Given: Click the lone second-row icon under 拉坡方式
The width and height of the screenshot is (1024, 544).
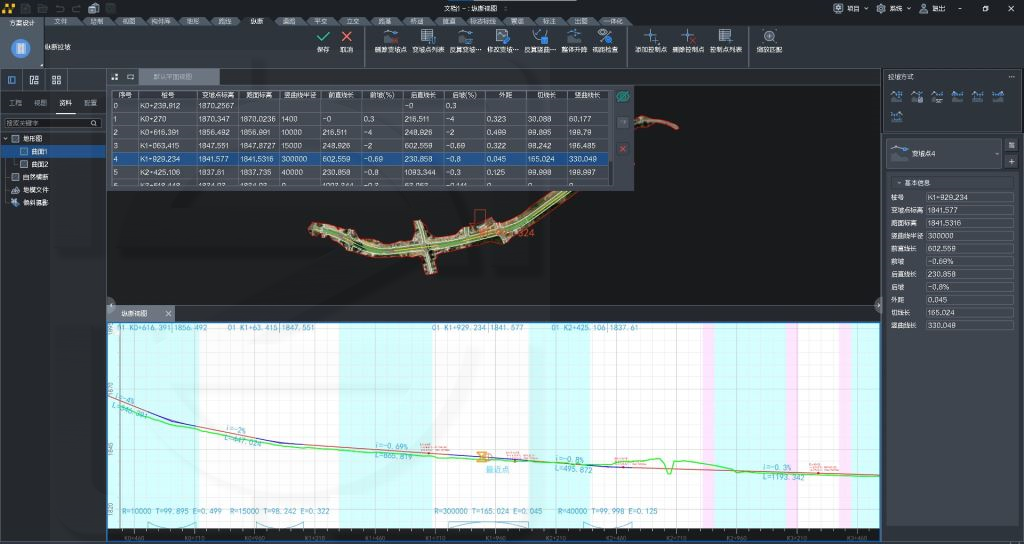Looking at the screenshot, I should 897,116.
